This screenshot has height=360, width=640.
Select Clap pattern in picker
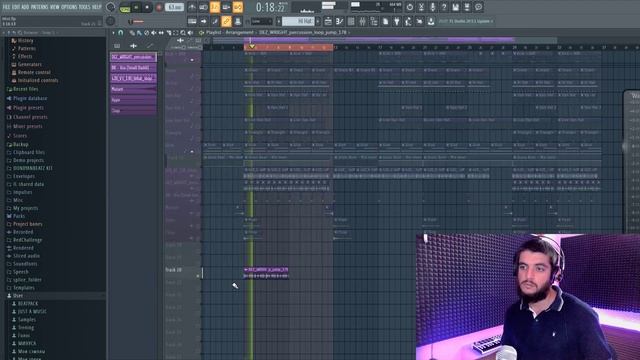pos(133,110)
